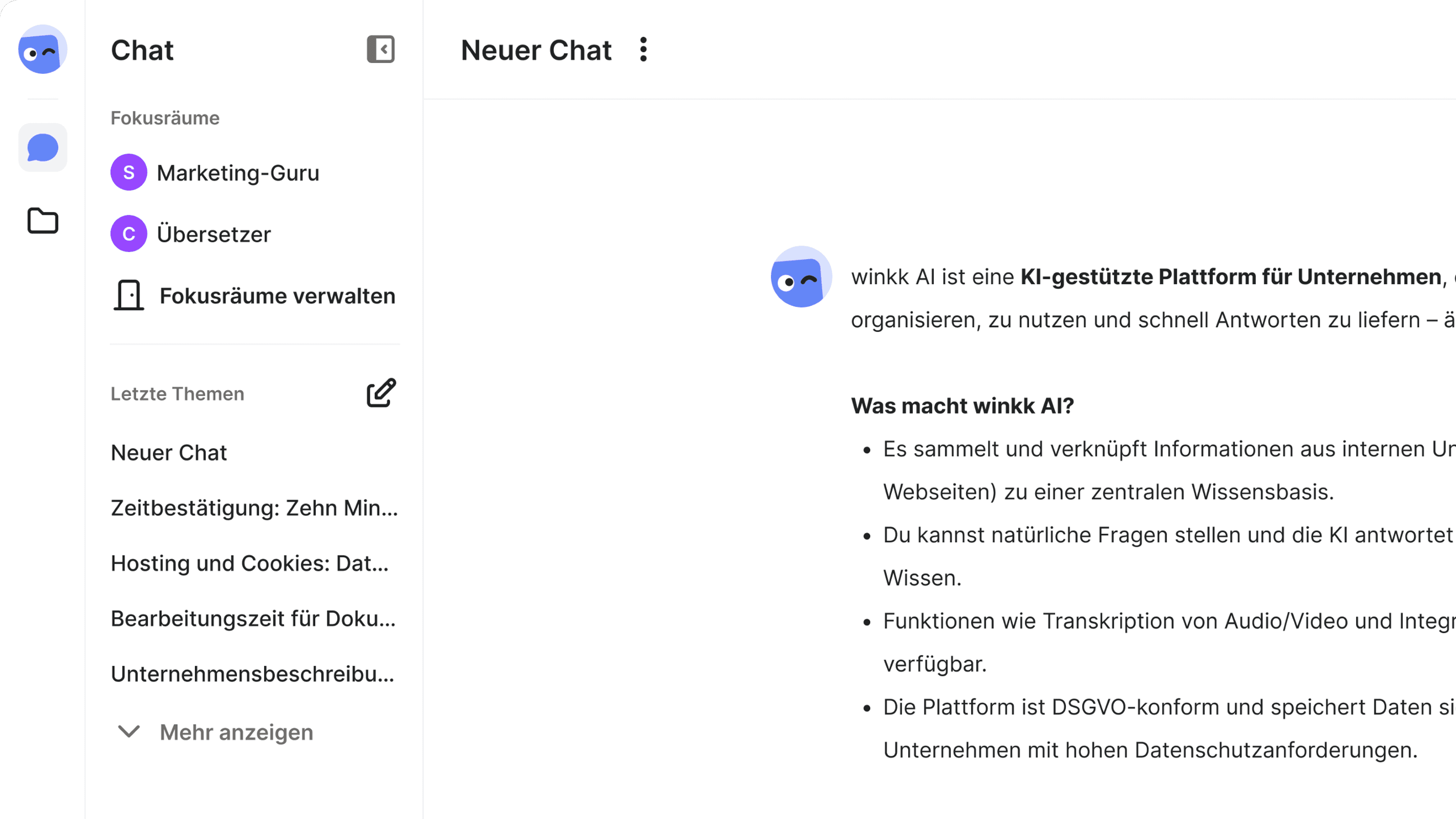Open the Bearbeitungszeit für Doku chat
Image resolution: width=1456 pixels, height=819 pixels.
pos(254,618)
